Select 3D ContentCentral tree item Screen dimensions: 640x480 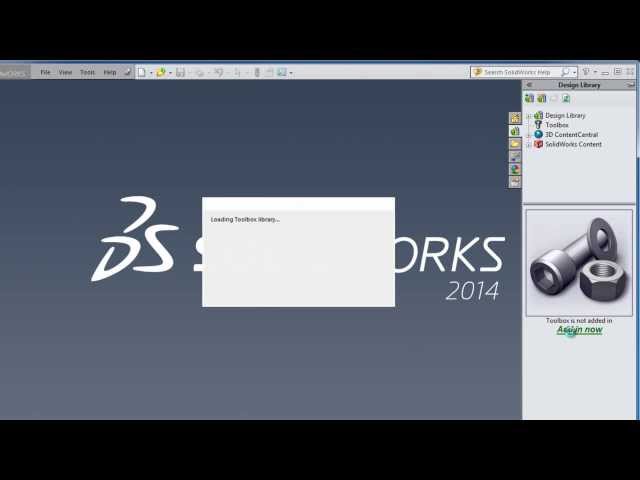pos(571,134)
